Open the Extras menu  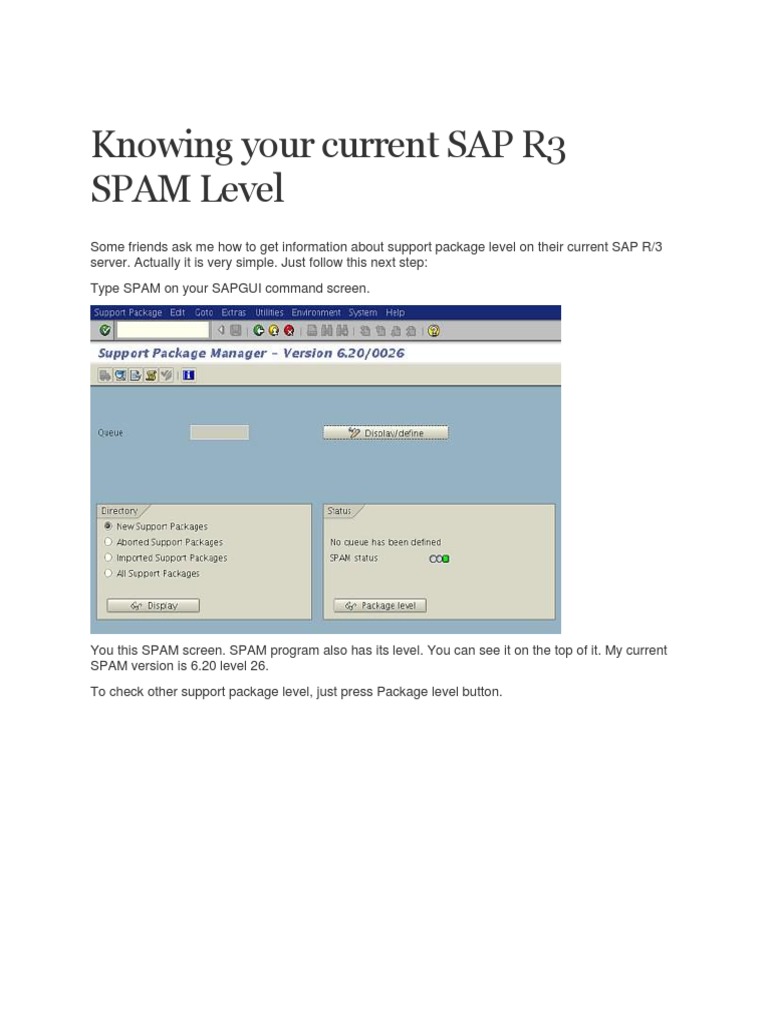234,312
